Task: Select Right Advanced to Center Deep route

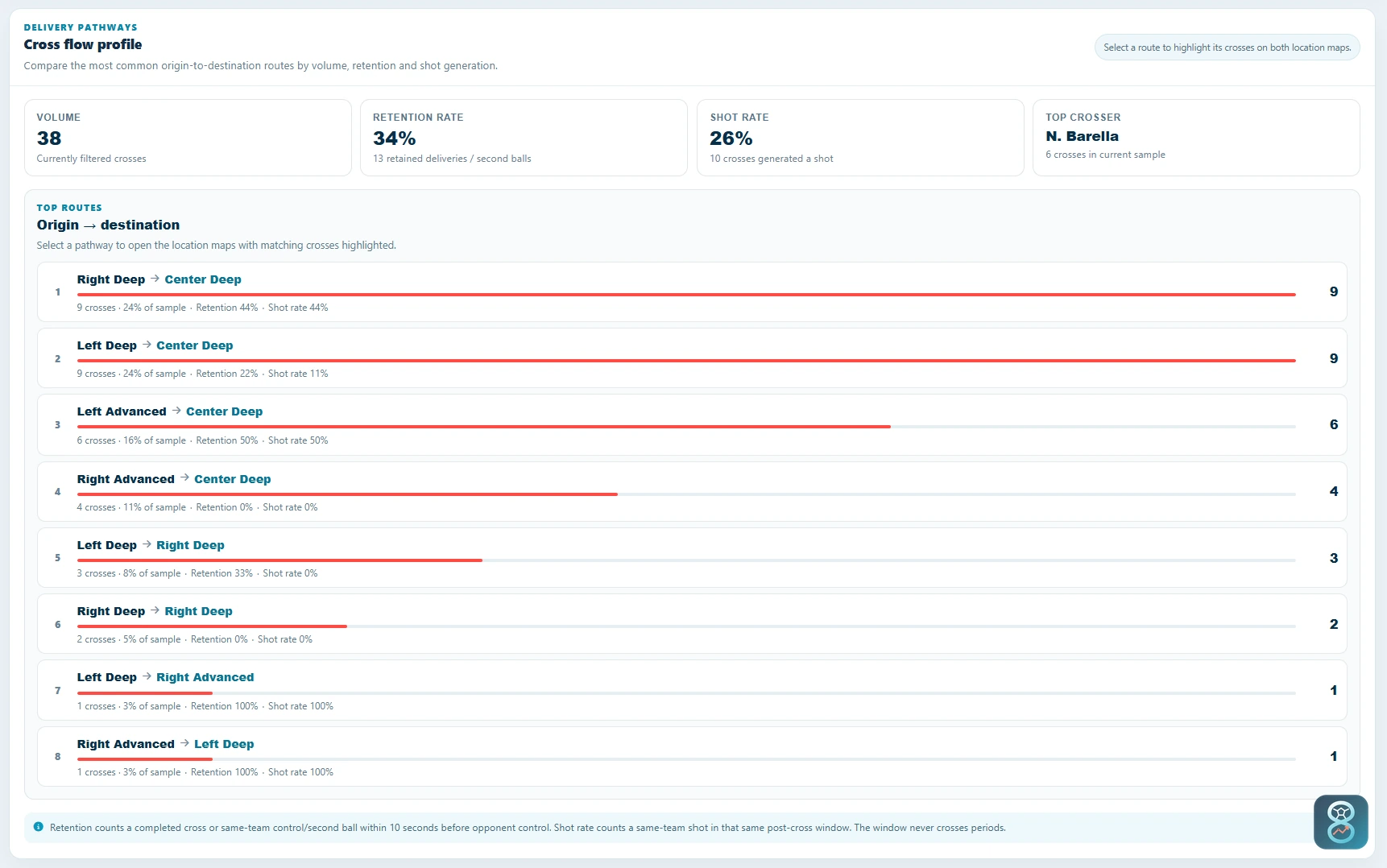Action: [692, 491]
